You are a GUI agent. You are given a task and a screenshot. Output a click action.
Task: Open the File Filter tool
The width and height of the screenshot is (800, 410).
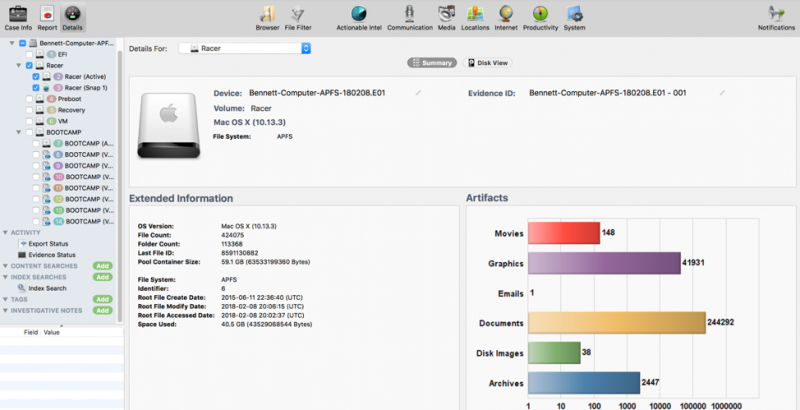coord(298,13)
